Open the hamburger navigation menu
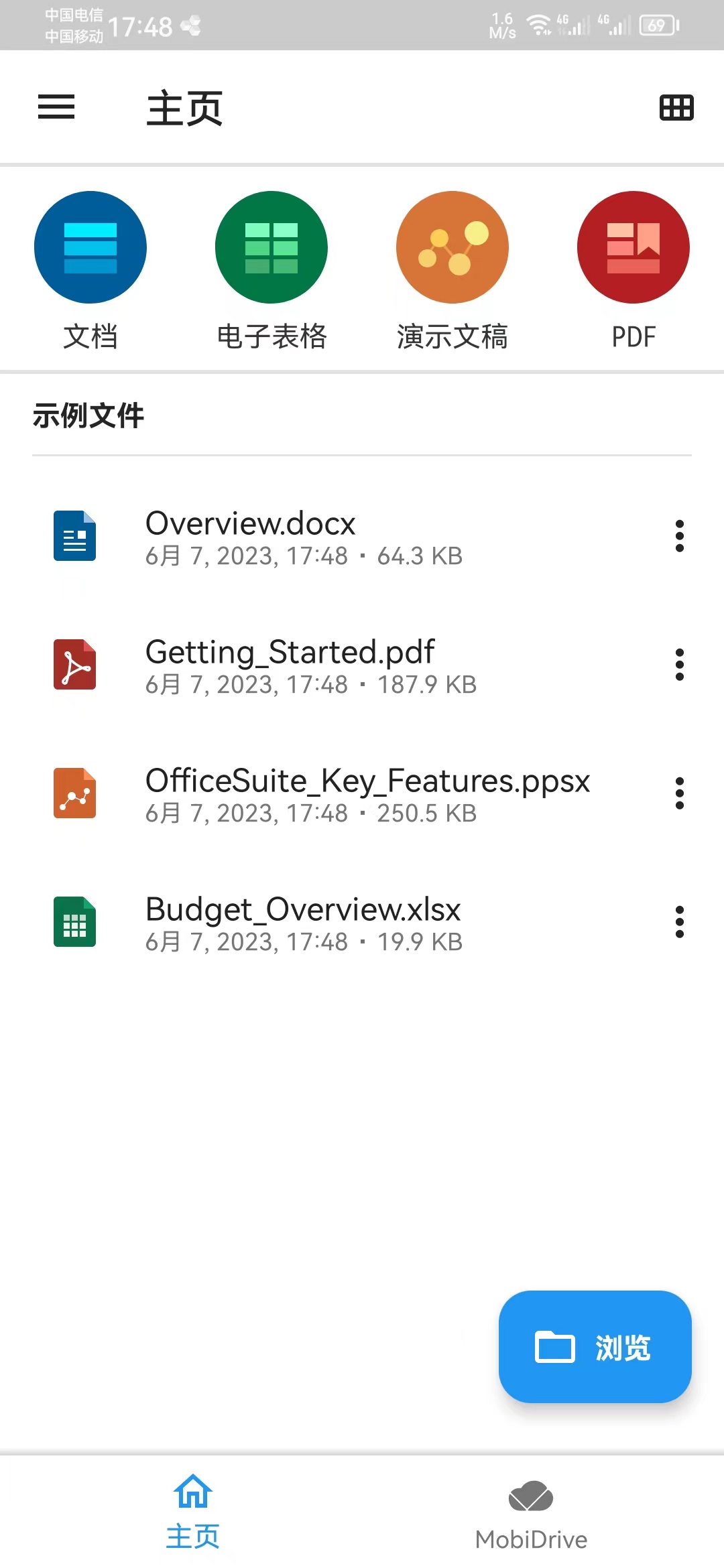The image size is (724, 1568). 56,107
